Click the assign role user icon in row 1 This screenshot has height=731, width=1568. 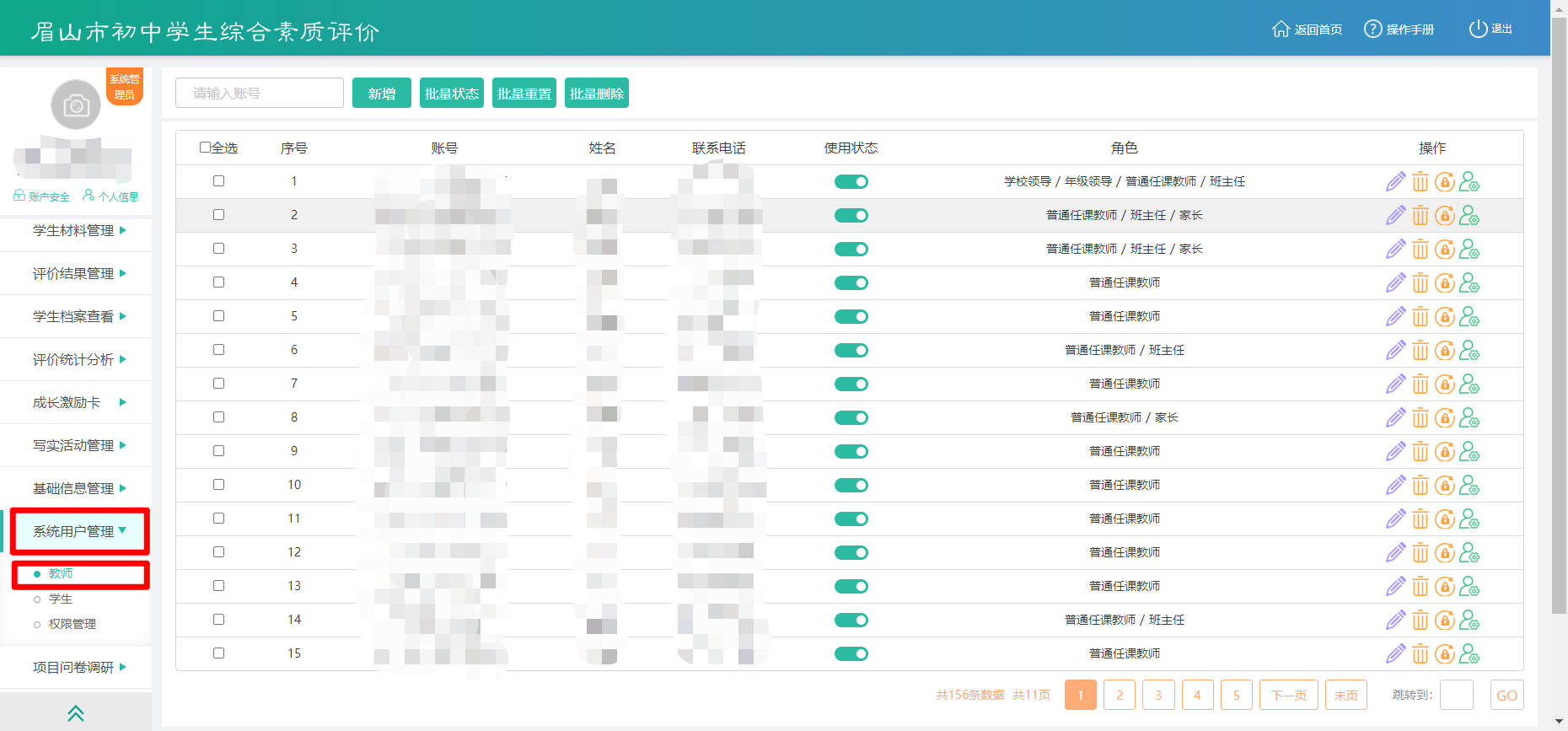(1469, 181)
